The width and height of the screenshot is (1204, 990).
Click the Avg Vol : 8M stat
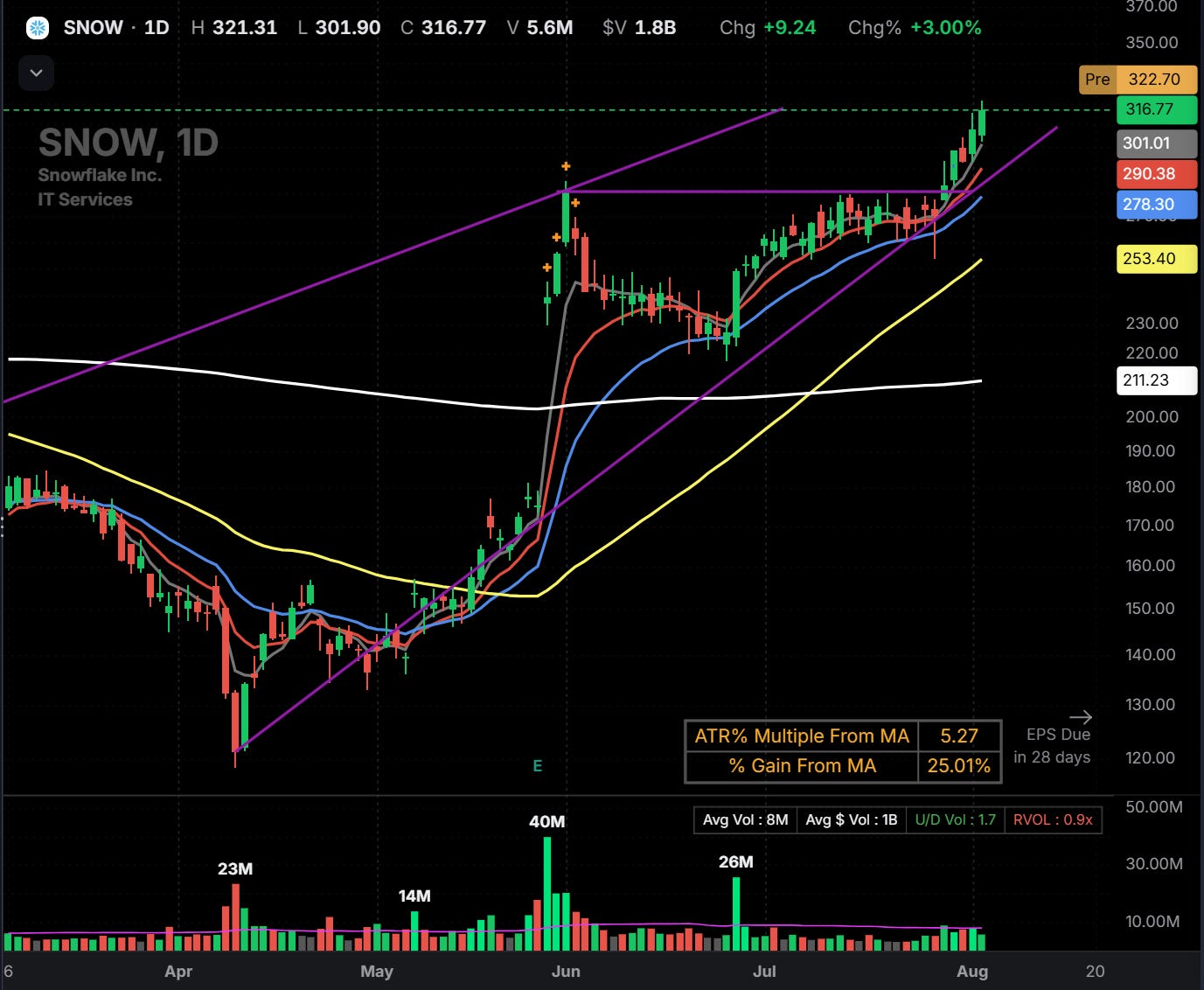click(x=746, y=819)
